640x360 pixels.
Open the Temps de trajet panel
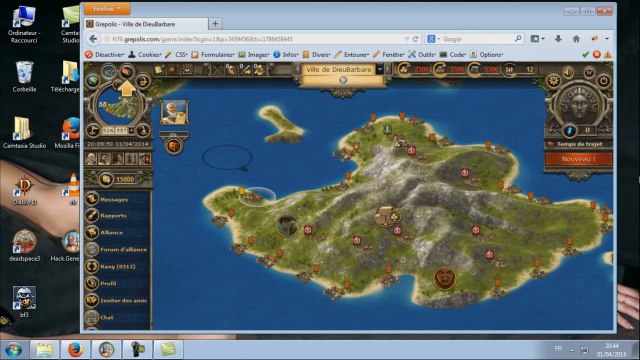579,144
